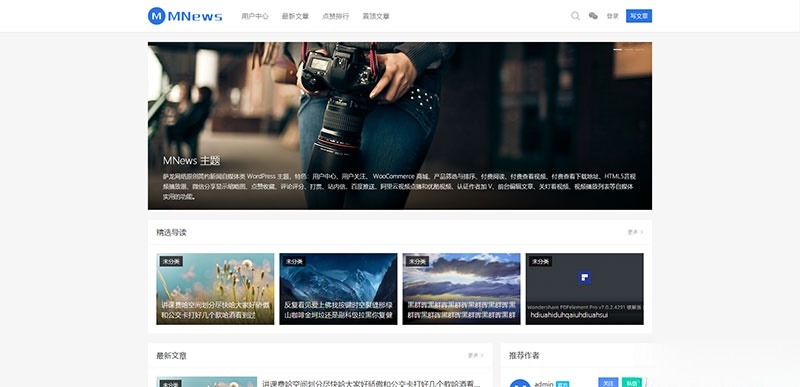Click the WeChat icon in header

point(593,16)
